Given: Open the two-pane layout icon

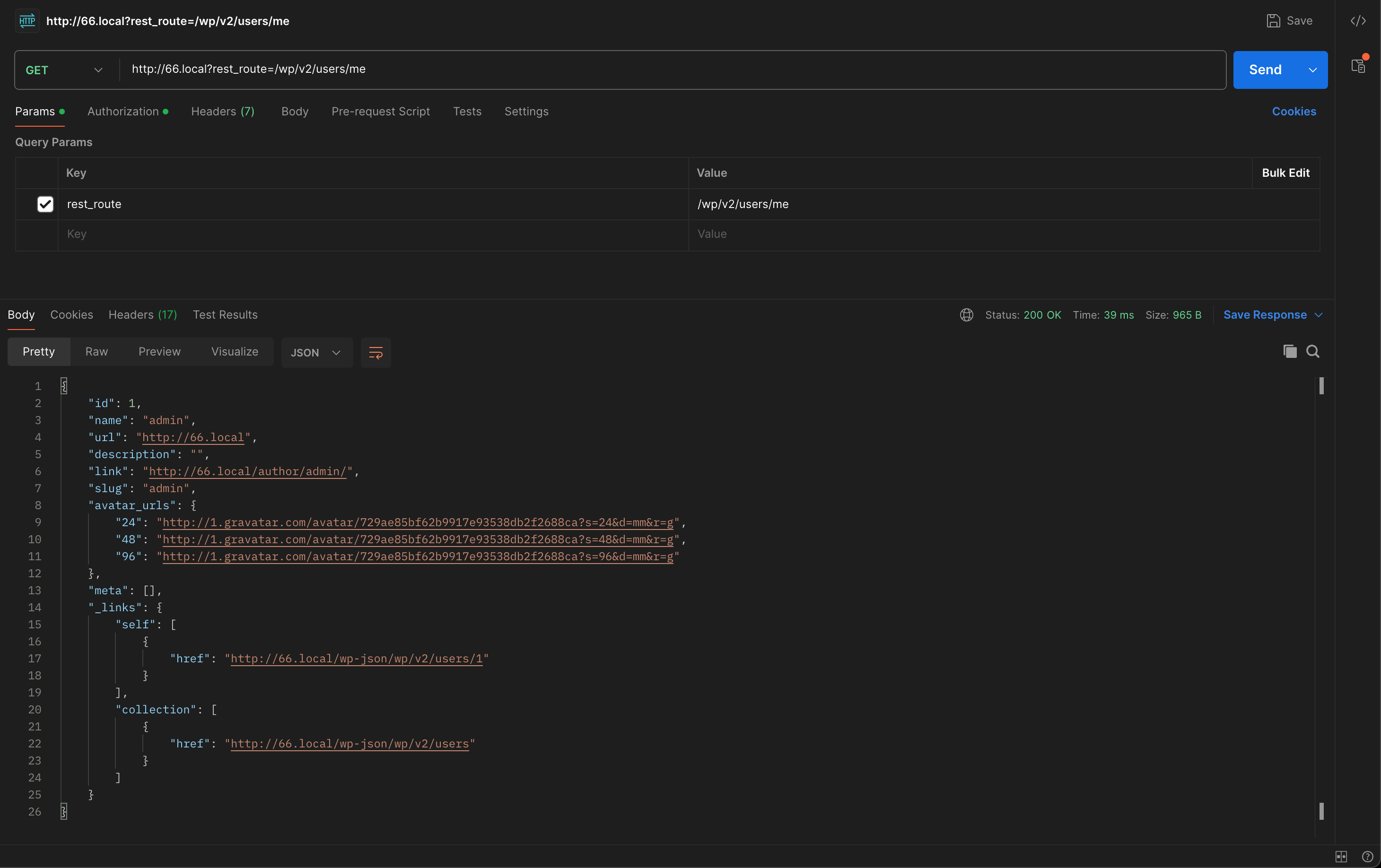Looking at the screenshot, I should click(x=1341, y=857).
